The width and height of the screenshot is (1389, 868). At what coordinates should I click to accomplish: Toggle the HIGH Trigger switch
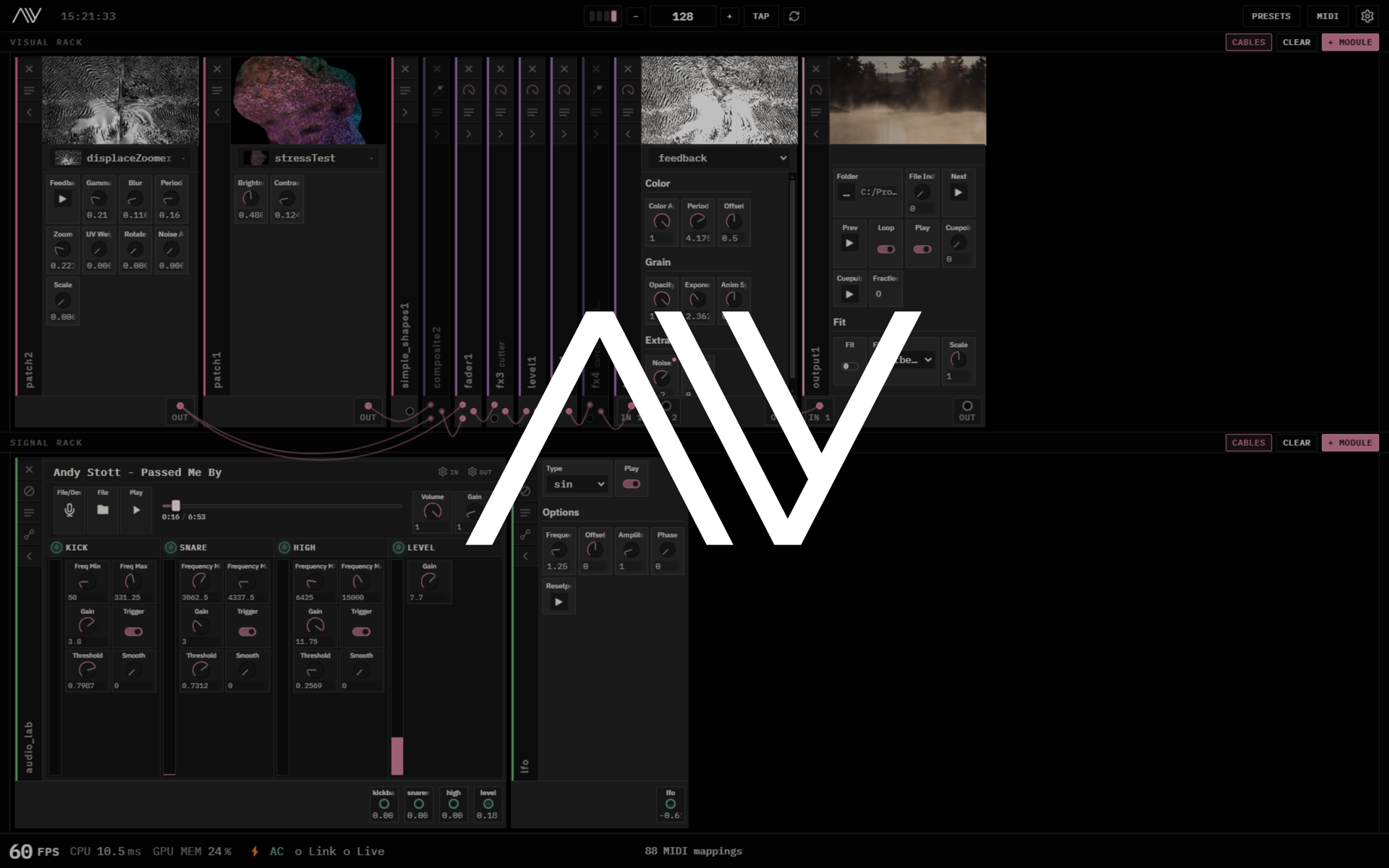pos(361,631)
